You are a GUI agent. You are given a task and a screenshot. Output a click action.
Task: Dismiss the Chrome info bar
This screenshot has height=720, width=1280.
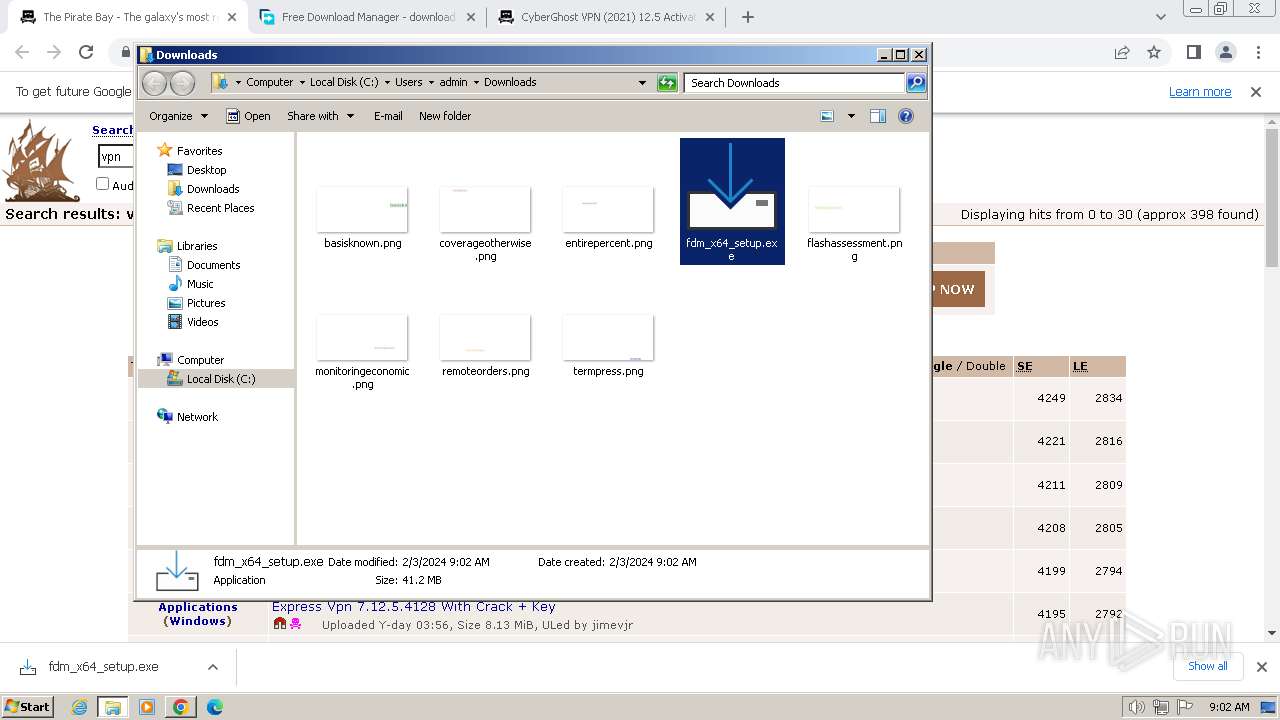pyautogui.click(x=1256, y=92)
